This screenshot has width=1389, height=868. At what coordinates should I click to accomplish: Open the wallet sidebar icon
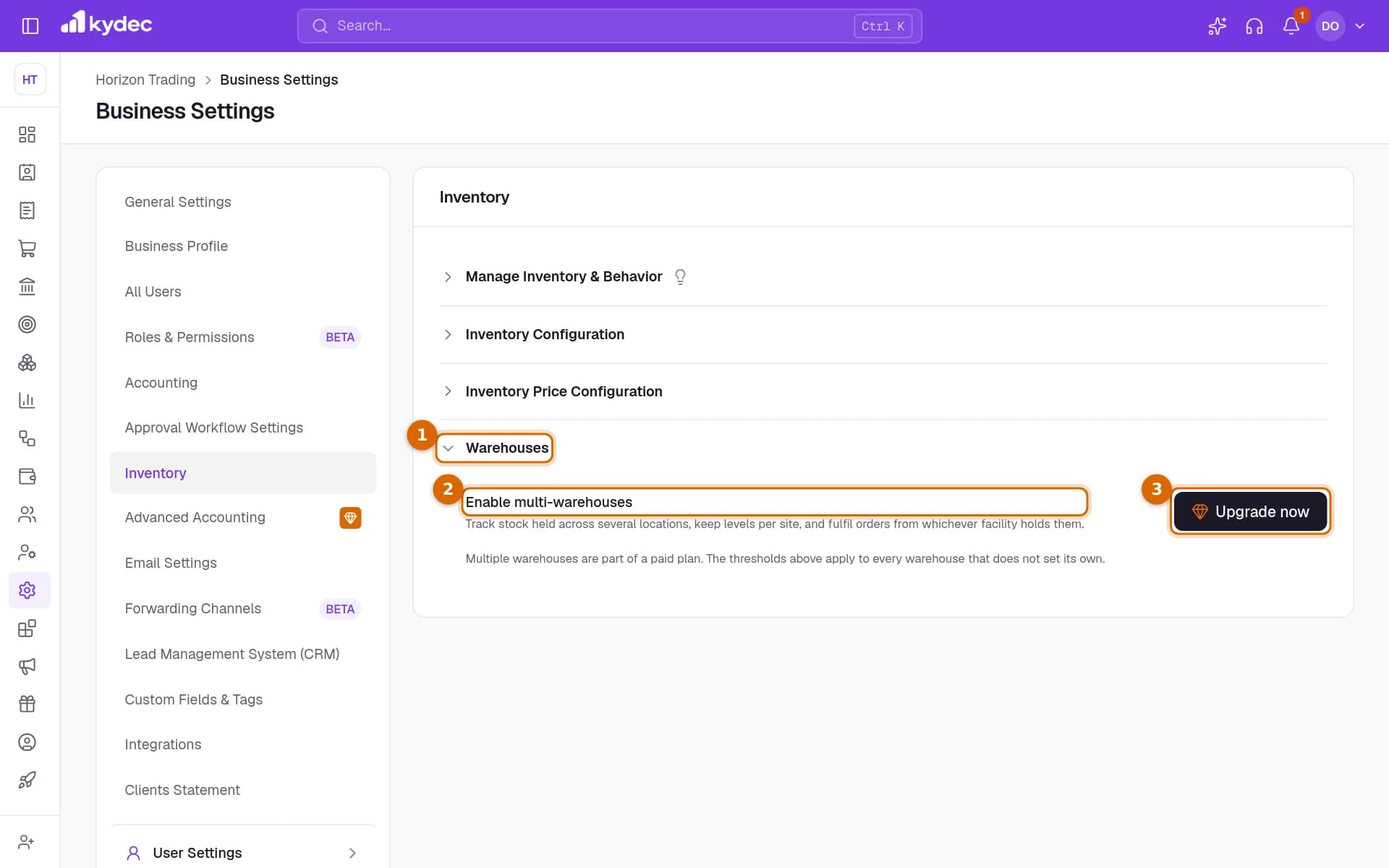coord(27,476)
